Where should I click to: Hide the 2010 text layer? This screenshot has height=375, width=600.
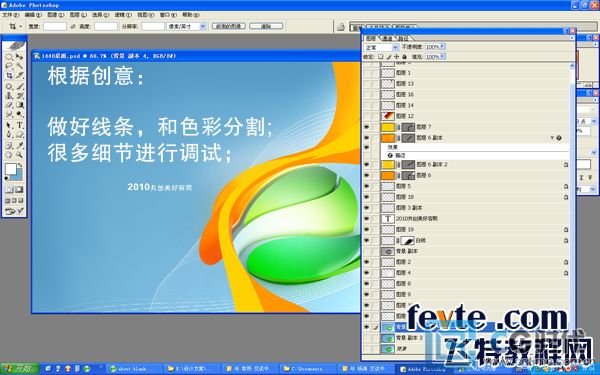[367, 219]
